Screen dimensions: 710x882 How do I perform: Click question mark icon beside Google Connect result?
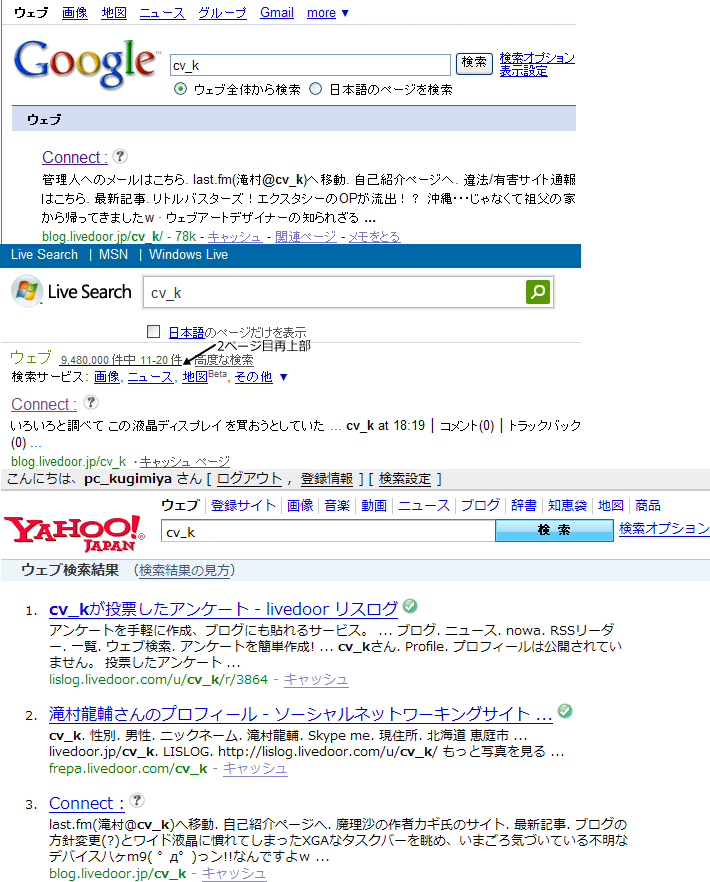[120, 156]
